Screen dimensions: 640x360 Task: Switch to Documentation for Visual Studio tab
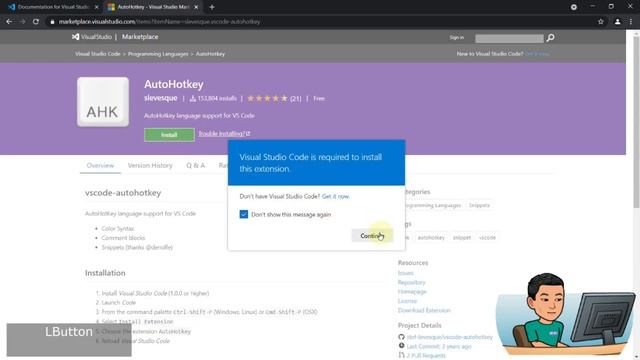(x=53, y=7)
